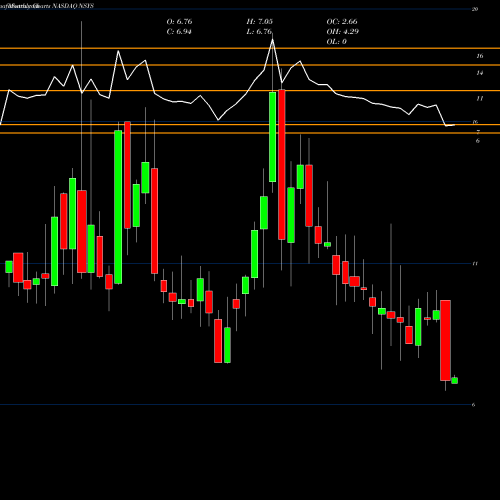This screenshot has width=500, height=500.
Task: Click the last small green candlestick
Action: (x=454, y=380)
